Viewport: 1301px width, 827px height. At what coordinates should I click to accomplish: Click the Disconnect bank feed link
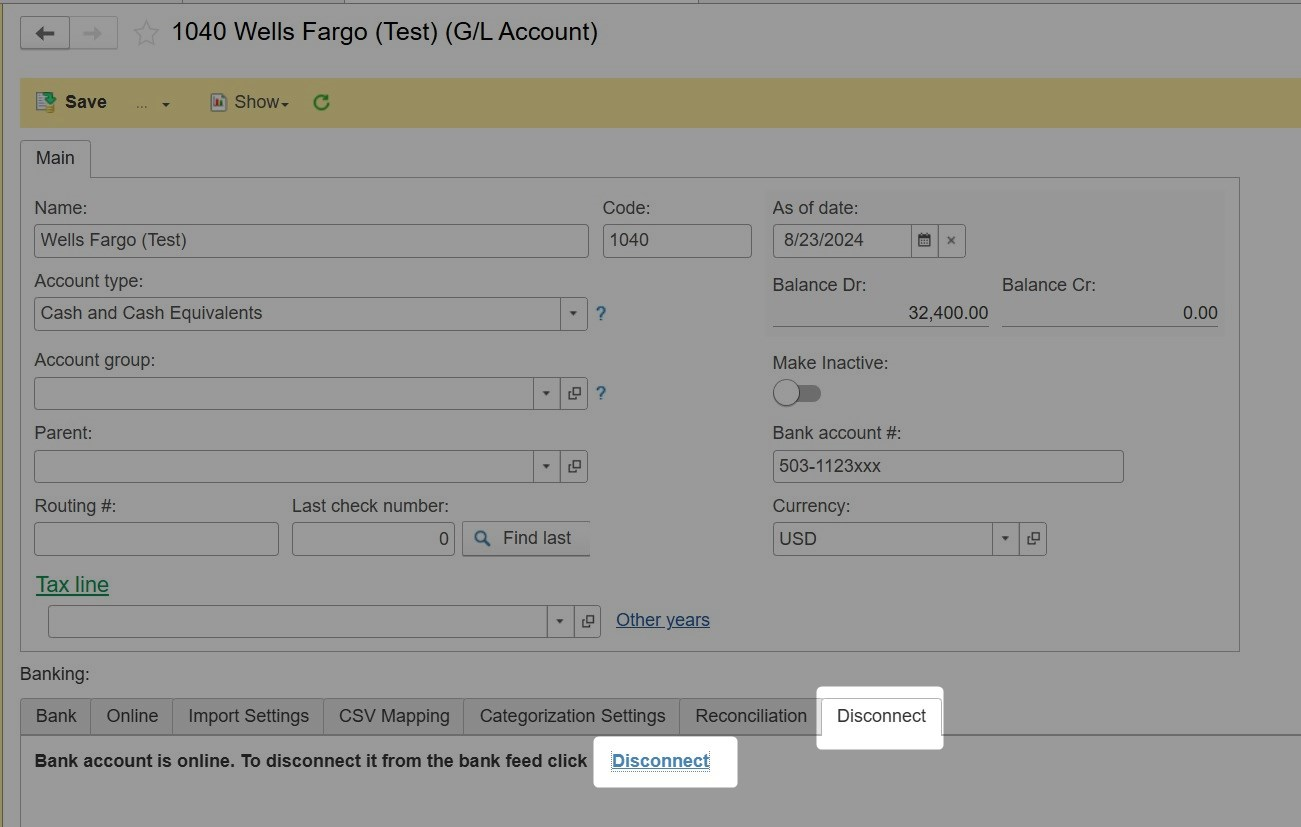click(x=661, y=761)
